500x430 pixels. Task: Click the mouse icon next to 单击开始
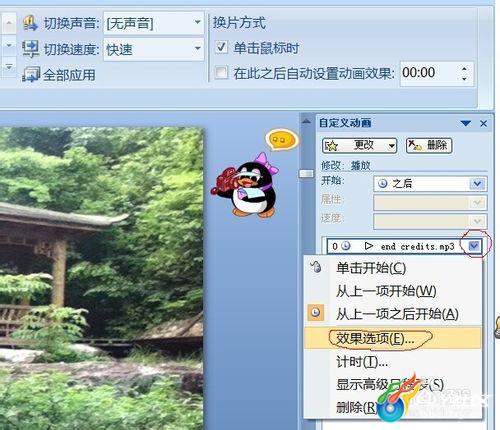coord(316,267)
